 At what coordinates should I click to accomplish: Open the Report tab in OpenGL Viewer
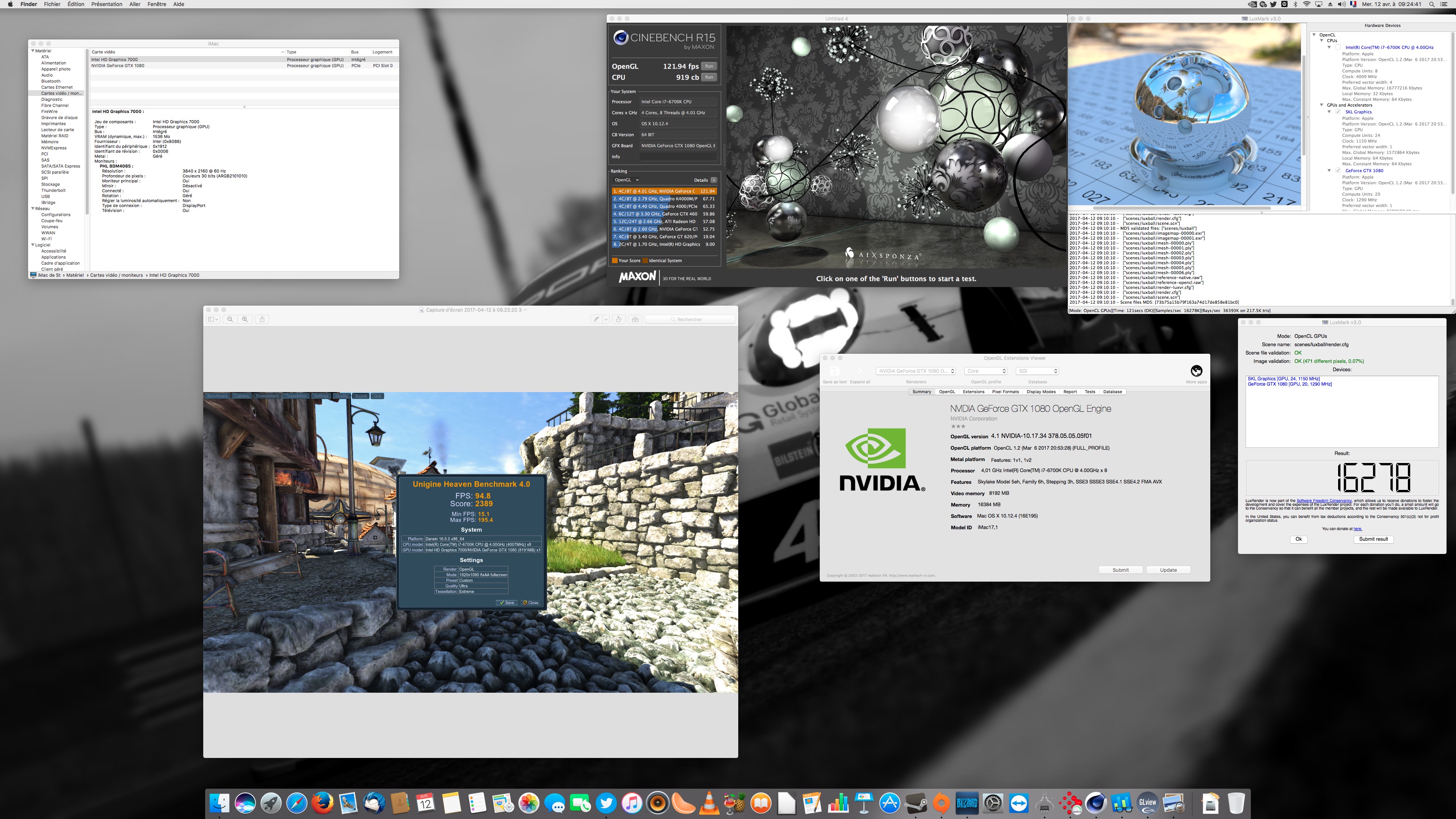[1069, 392]
